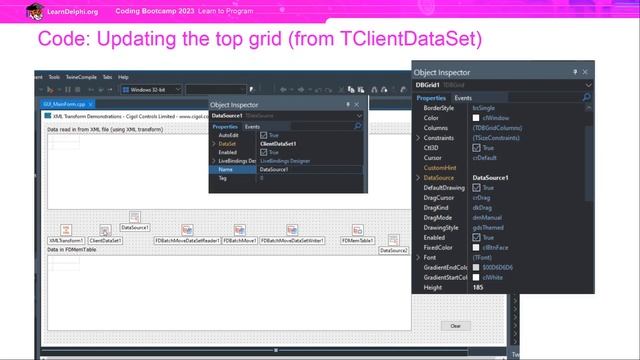Image resolution: width=640 pixels, height=360 pixels.
Task: Expand the DataSet property node
Action: point(214,144)
